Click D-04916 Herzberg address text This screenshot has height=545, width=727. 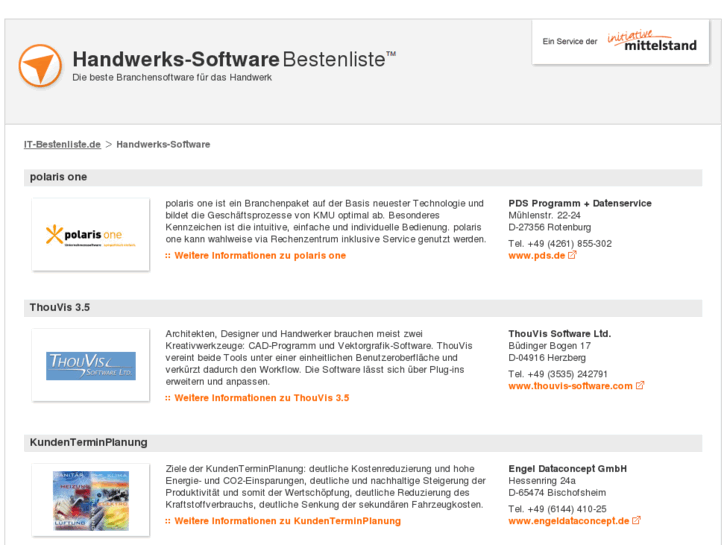coord(547,358)
